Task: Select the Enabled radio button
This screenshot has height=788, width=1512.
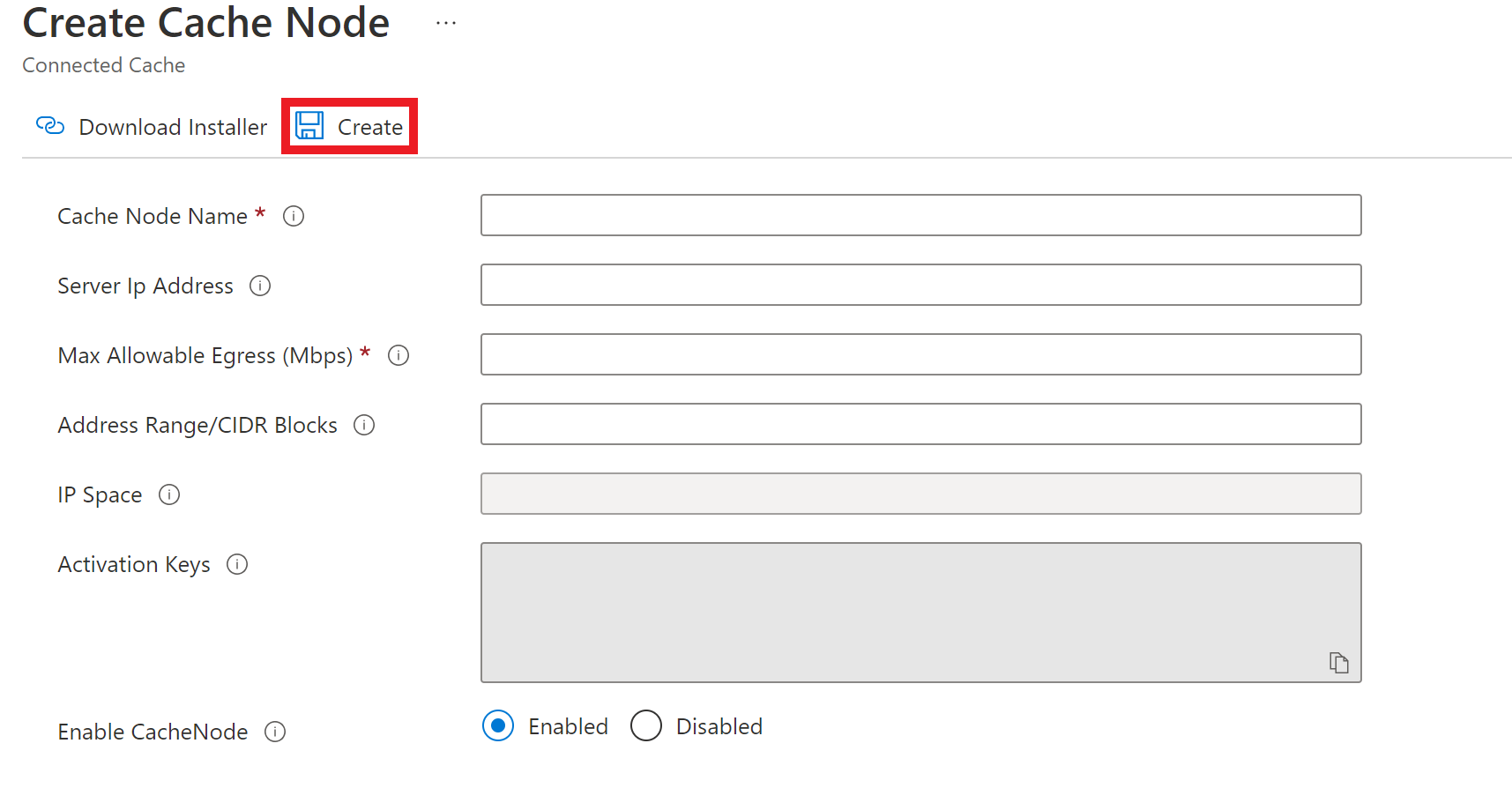Action: tap(498, 726)
